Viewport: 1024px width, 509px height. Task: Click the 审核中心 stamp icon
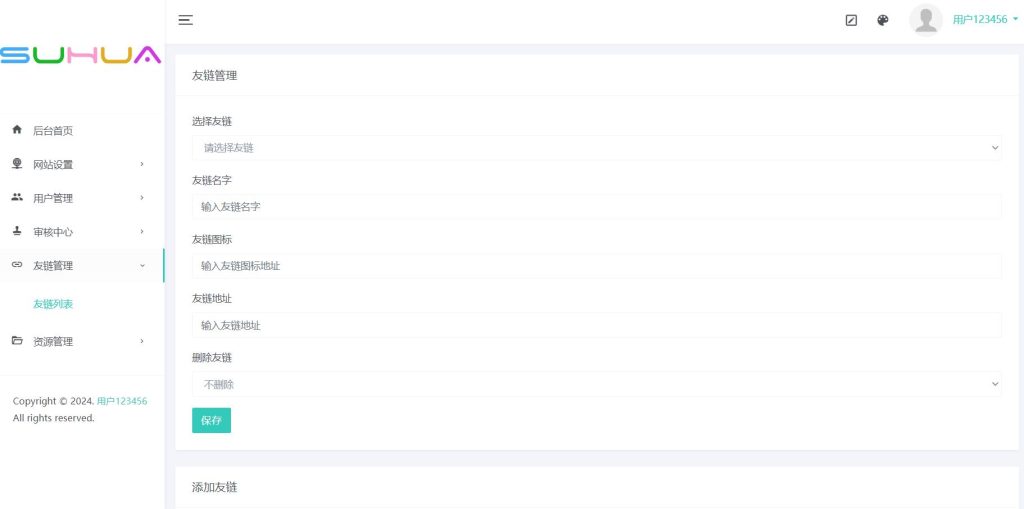17,231
